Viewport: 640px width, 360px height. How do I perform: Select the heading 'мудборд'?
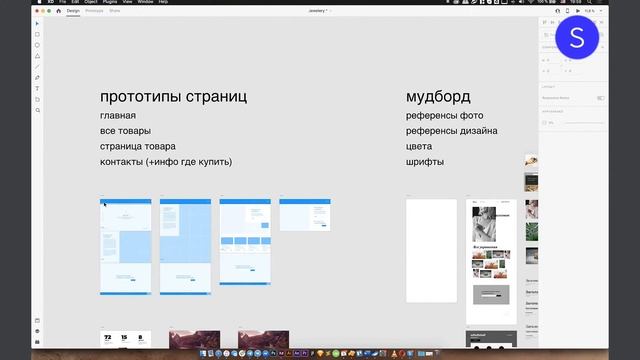(x=438, y=97)
